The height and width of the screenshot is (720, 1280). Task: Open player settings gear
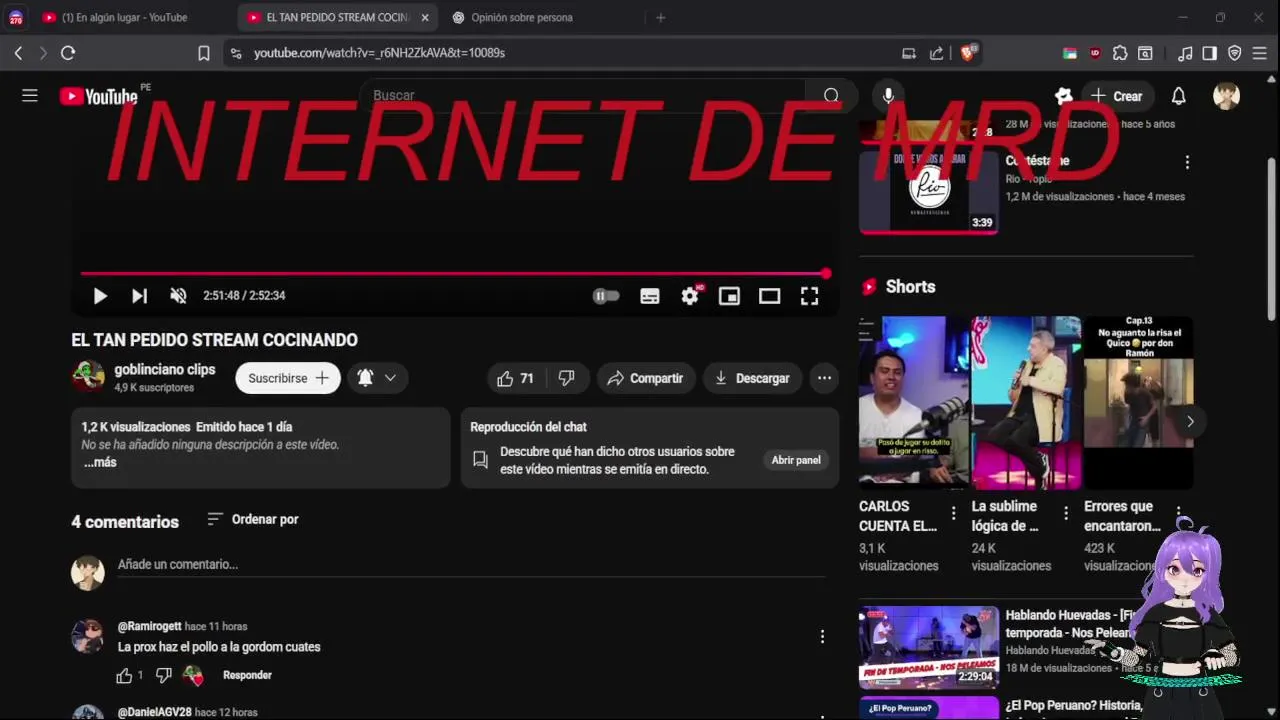tap(690, 296)
